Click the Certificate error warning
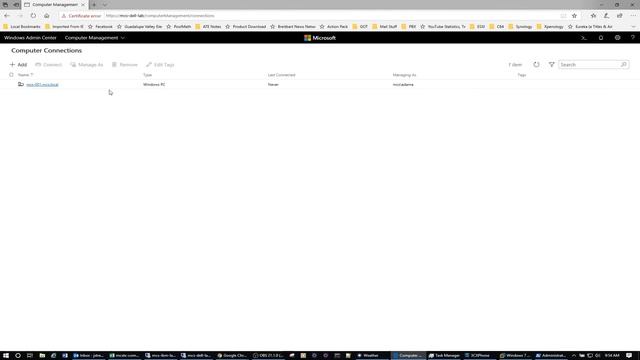The image size is (640, 360). point(81,16)
